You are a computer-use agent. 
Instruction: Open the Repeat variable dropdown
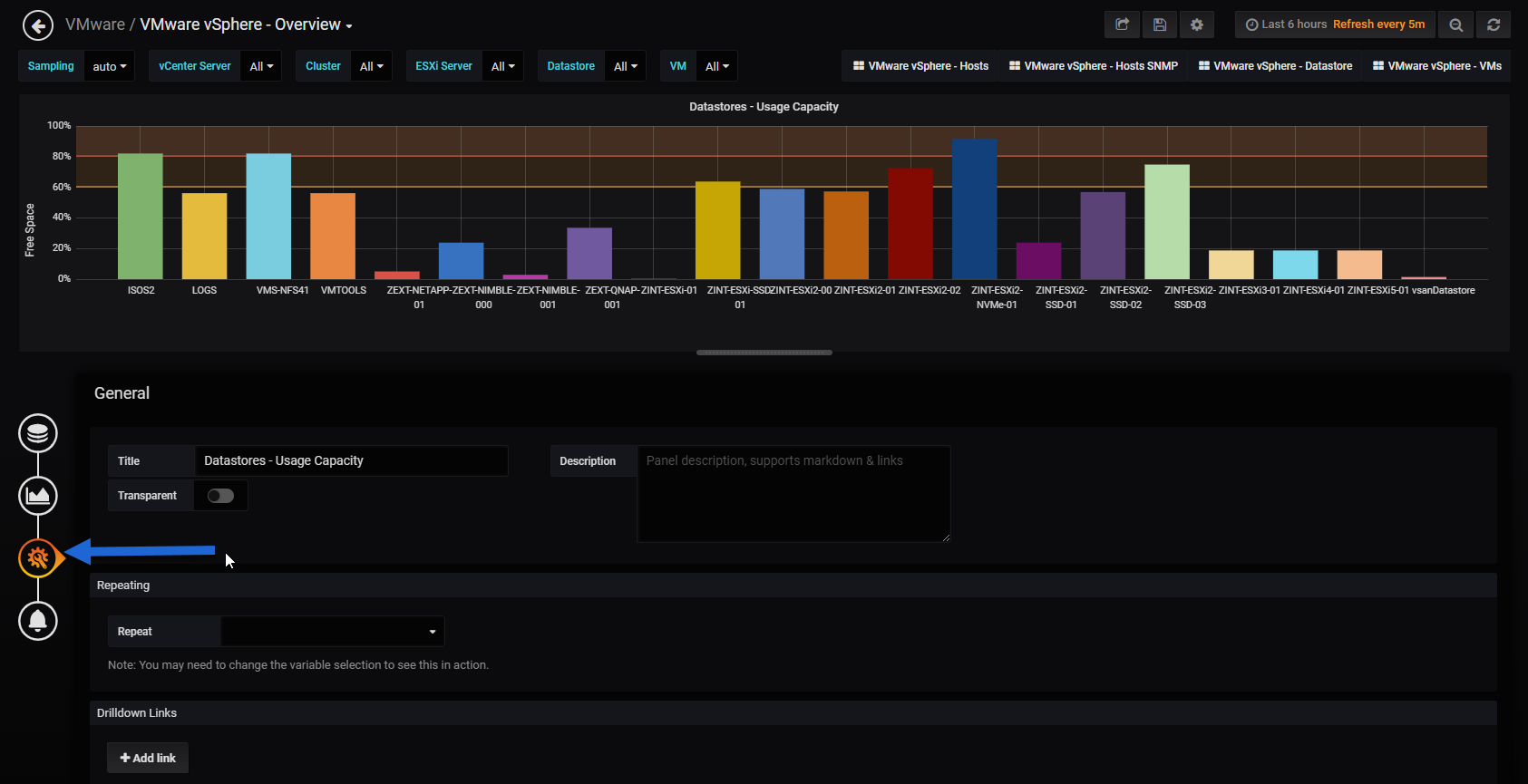[332, 632]
